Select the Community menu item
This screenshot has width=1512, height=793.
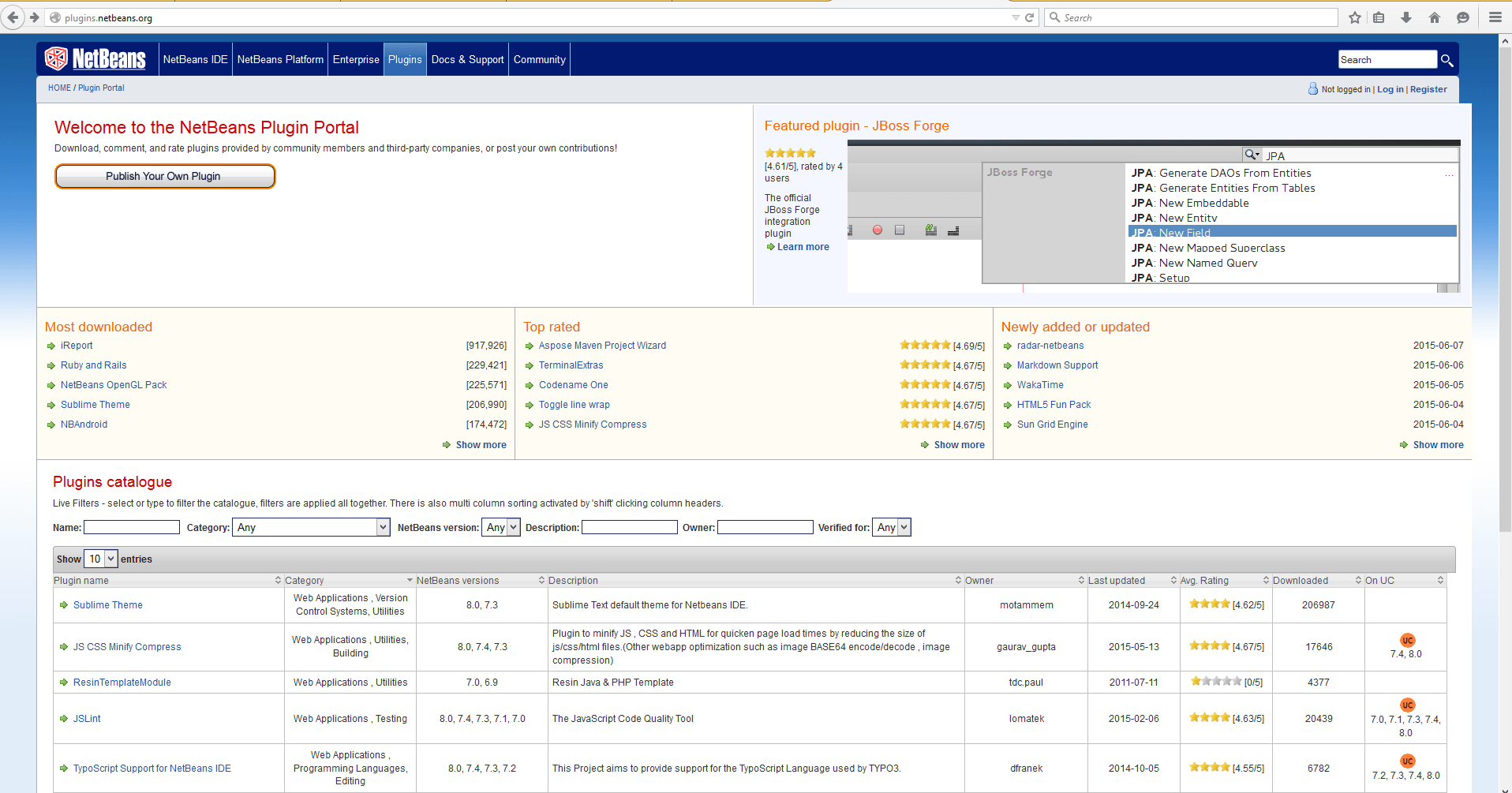pos(539,59)
